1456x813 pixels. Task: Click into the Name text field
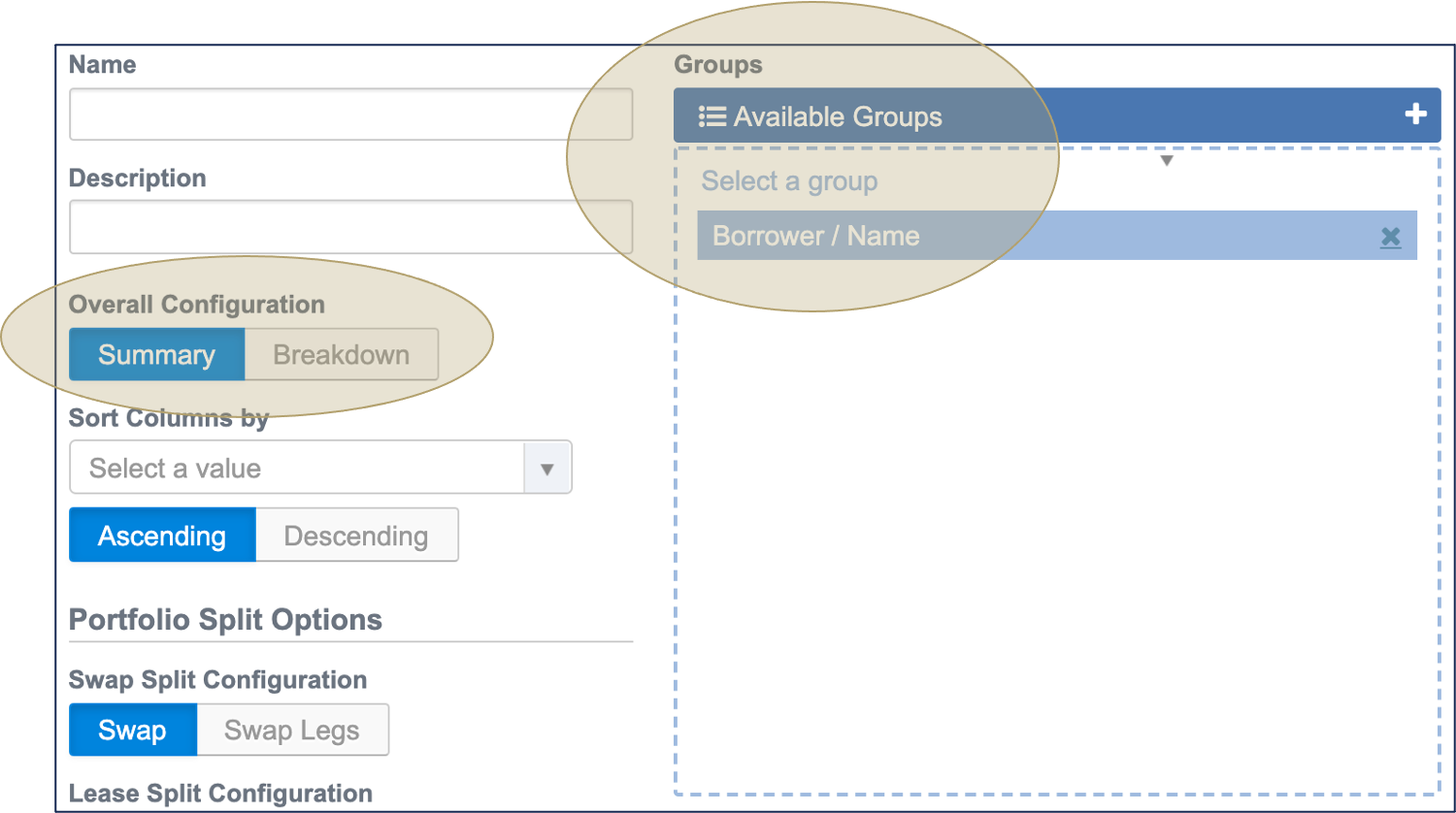350,114
